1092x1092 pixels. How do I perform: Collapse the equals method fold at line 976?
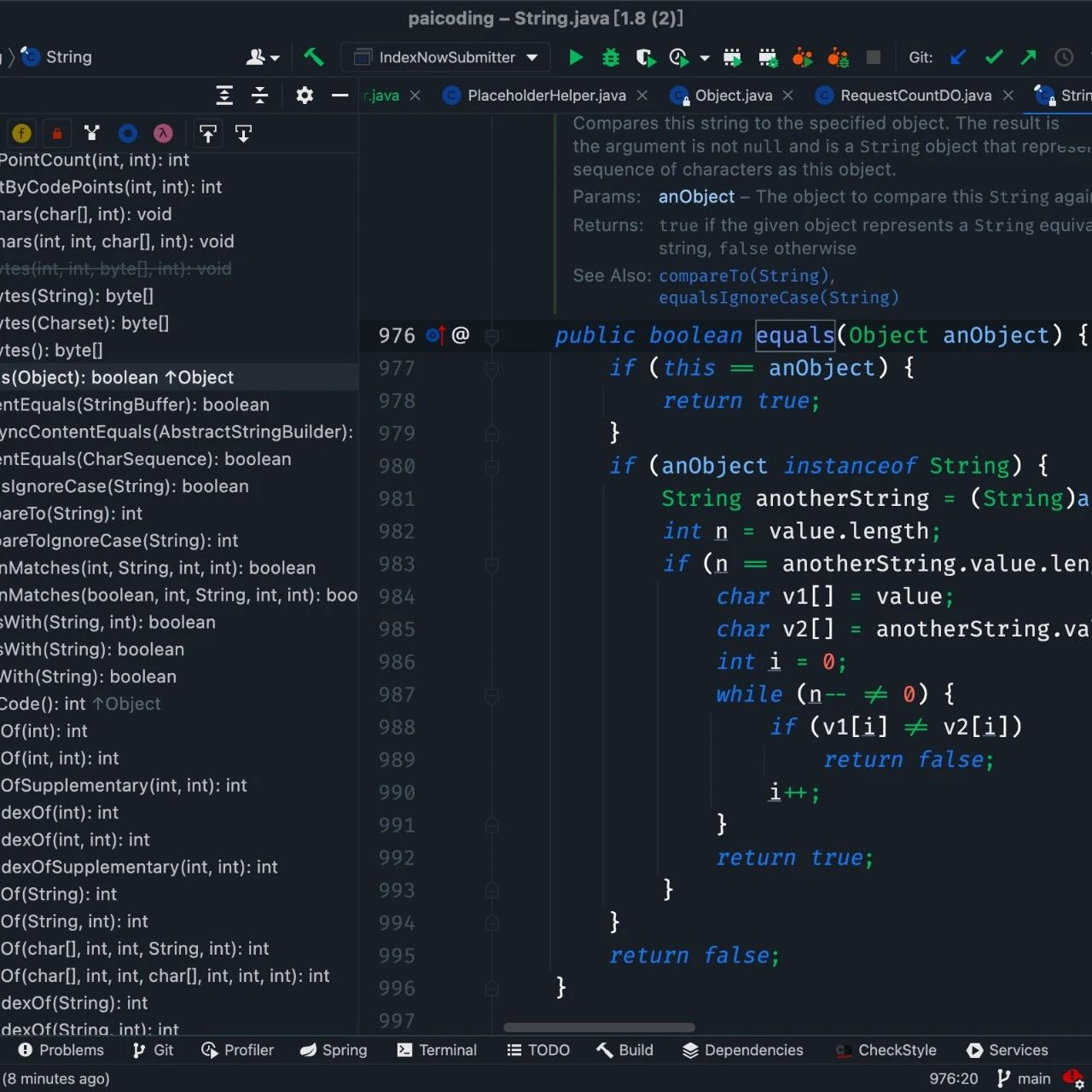pos(491,336)
